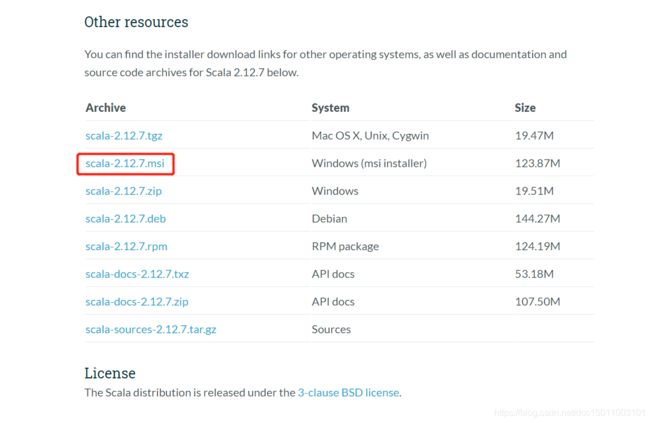Click the 'Debian' system cell
The image size is (650, 423).
[330, 219]
